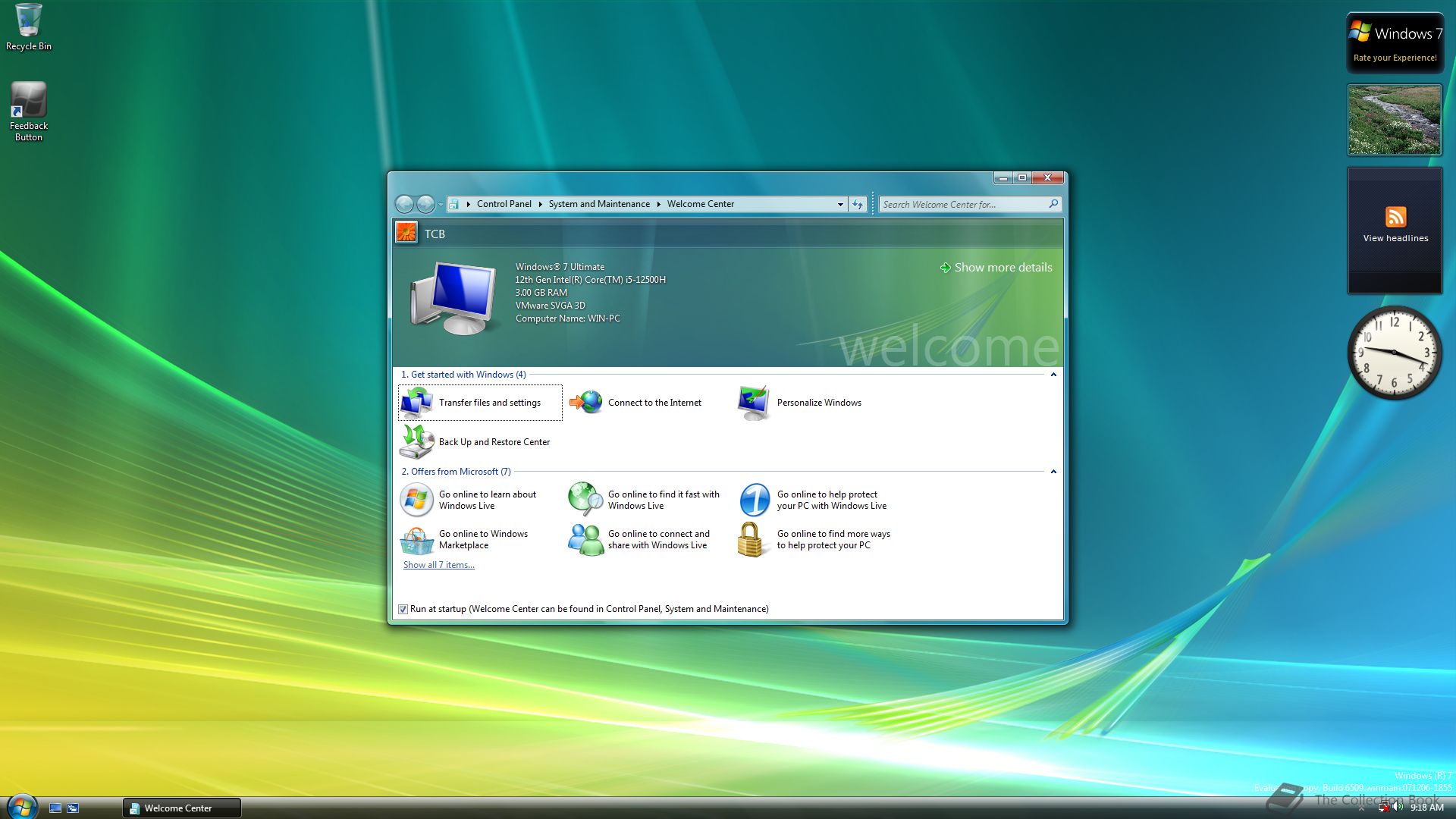Click the Forward navigation arrow button
1456x819 pixels.
coord(425,204)
